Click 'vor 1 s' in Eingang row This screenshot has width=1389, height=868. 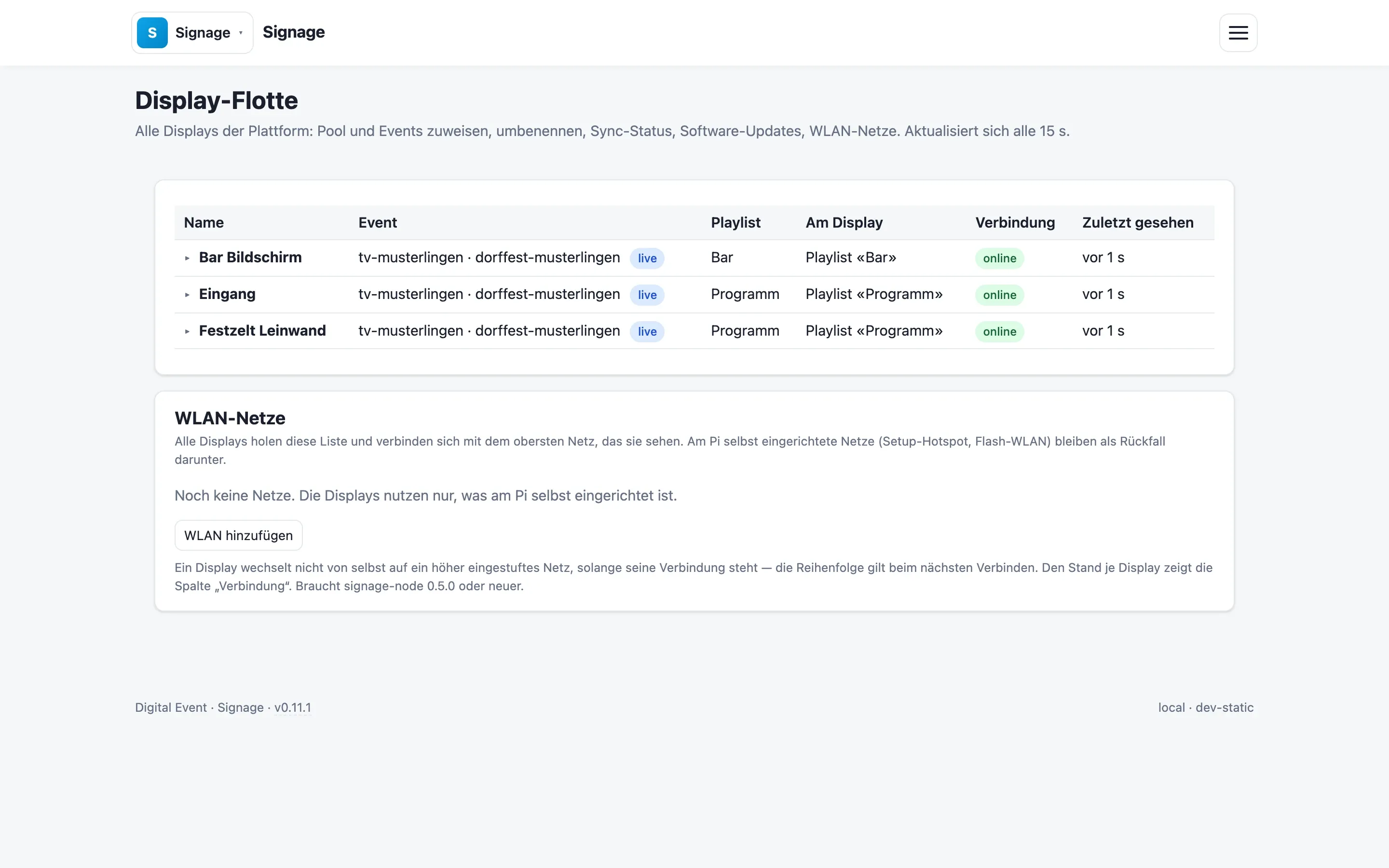pyautogui.click(x=1103, y=294)
